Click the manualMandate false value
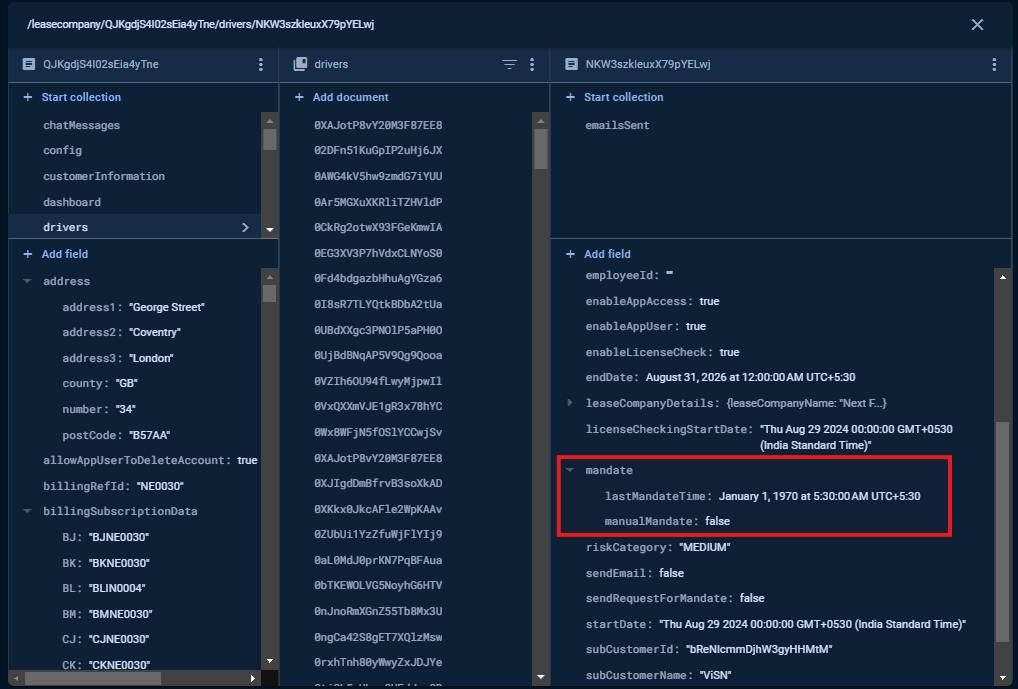Viewport: 1018px width, 689px height. coord(717,521)
